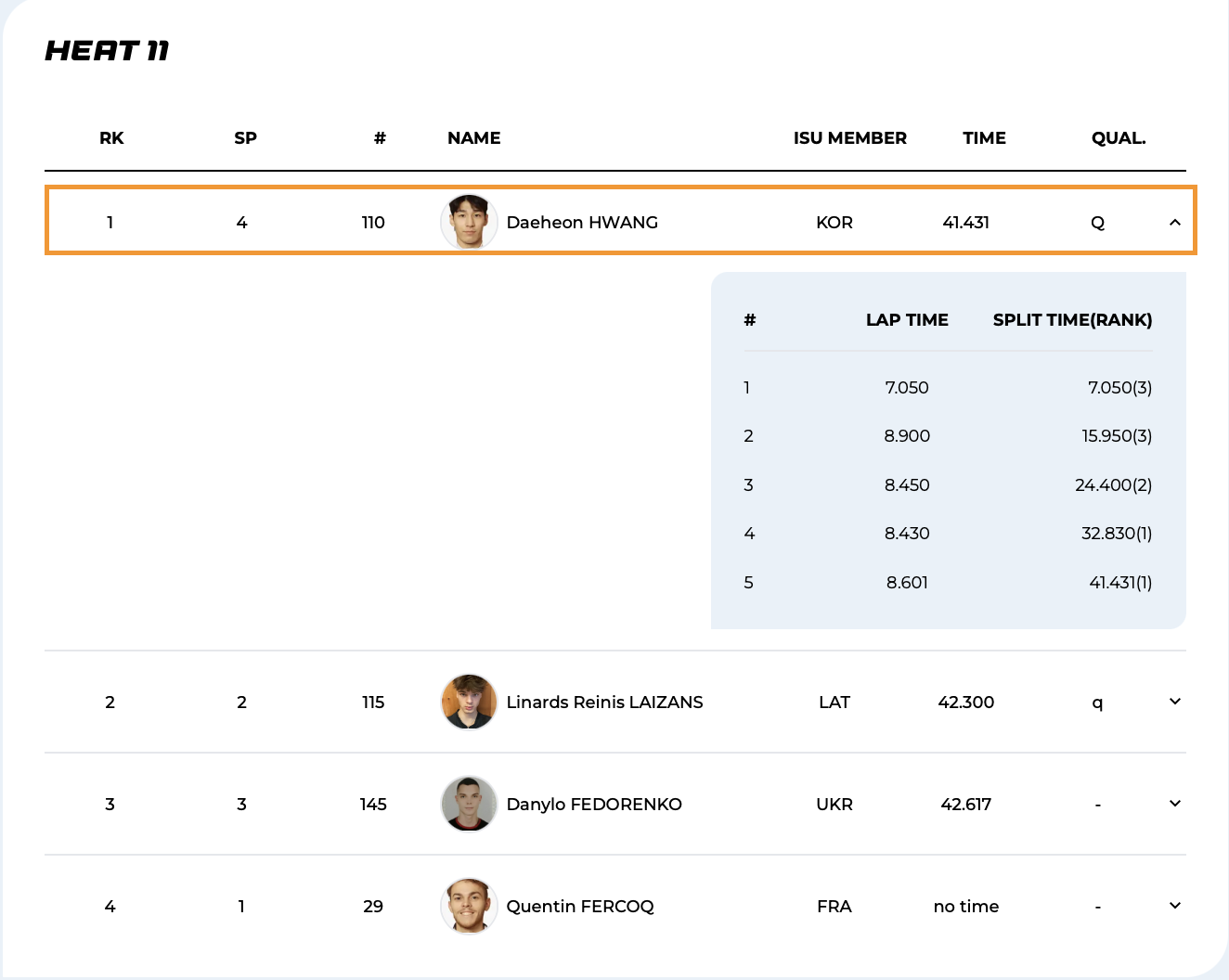Click the RK column header
The height and width of the screenshot is (980, 1229).
[111, 138]
